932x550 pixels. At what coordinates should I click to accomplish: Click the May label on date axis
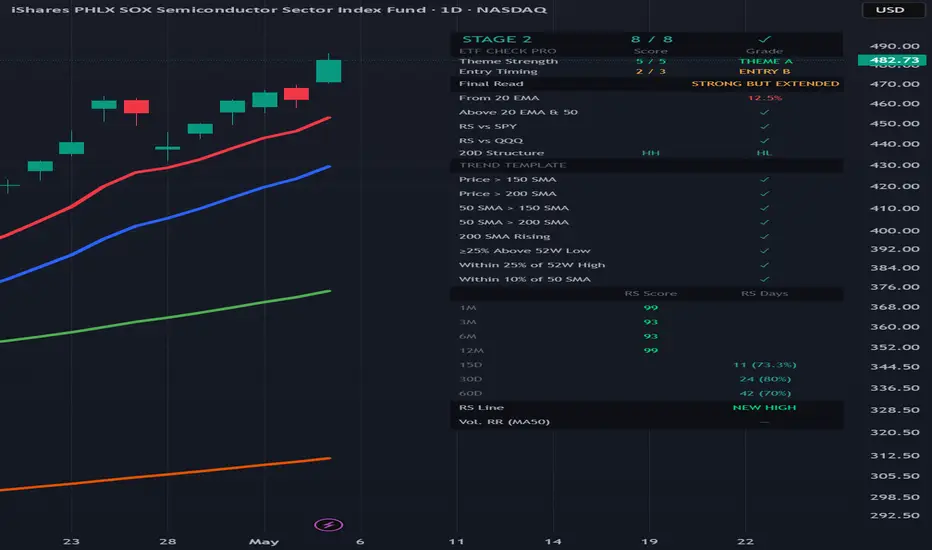click(263, 542)
